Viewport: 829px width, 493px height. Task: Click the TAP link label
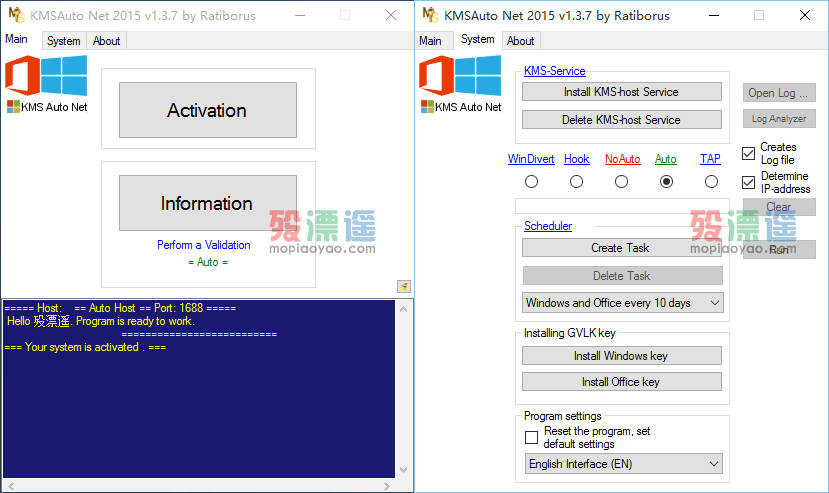[710, 159]
